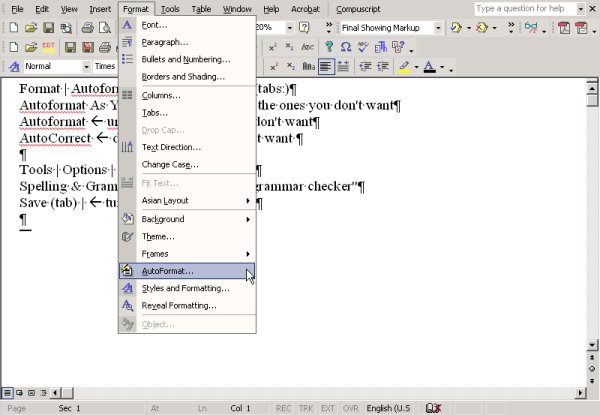
Task: Click the spelling status book icon
Action: pos(433,408)
